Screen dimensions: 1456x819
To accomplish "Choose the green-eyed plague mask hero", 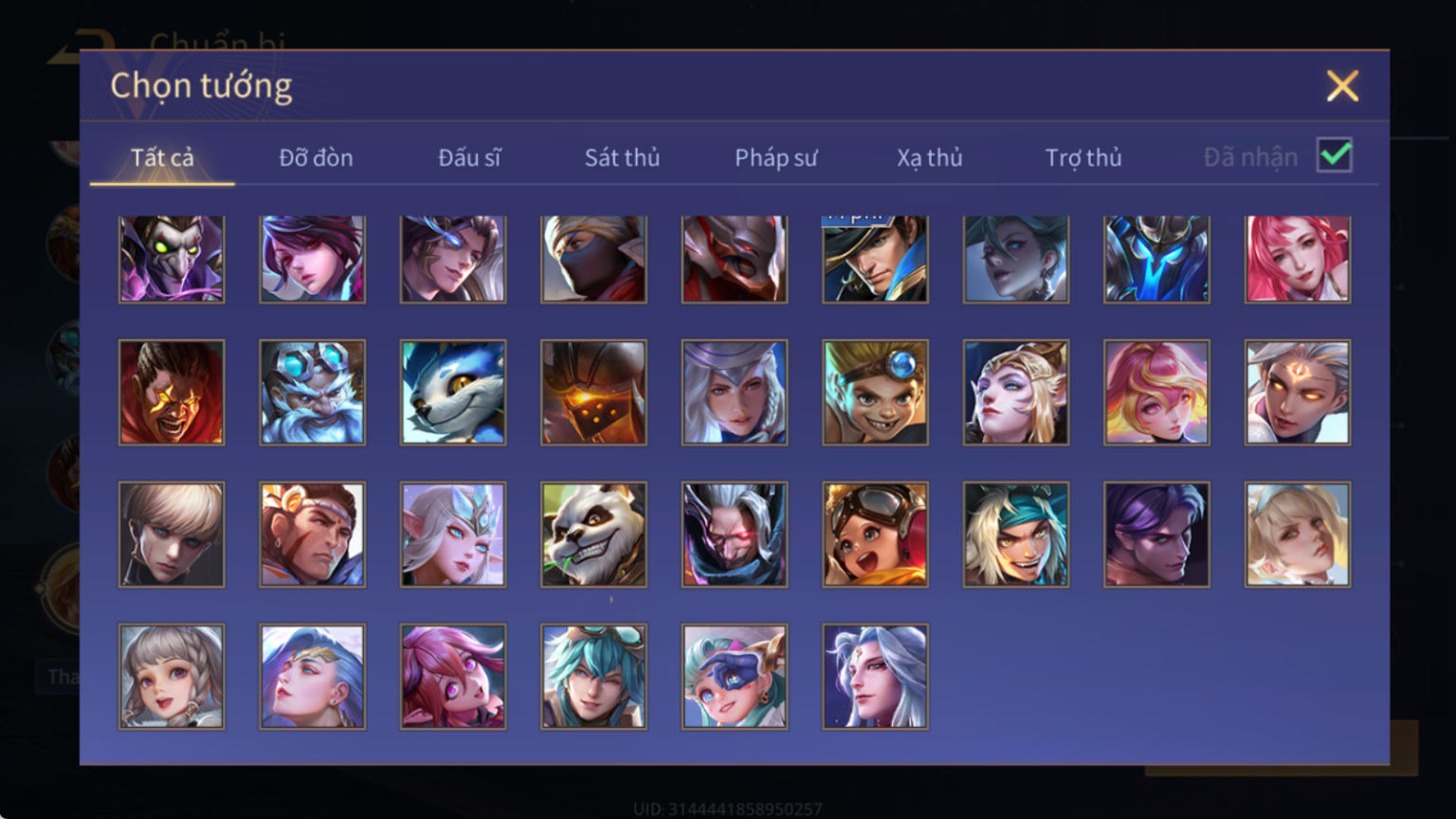I will click(x=172, y=259).
